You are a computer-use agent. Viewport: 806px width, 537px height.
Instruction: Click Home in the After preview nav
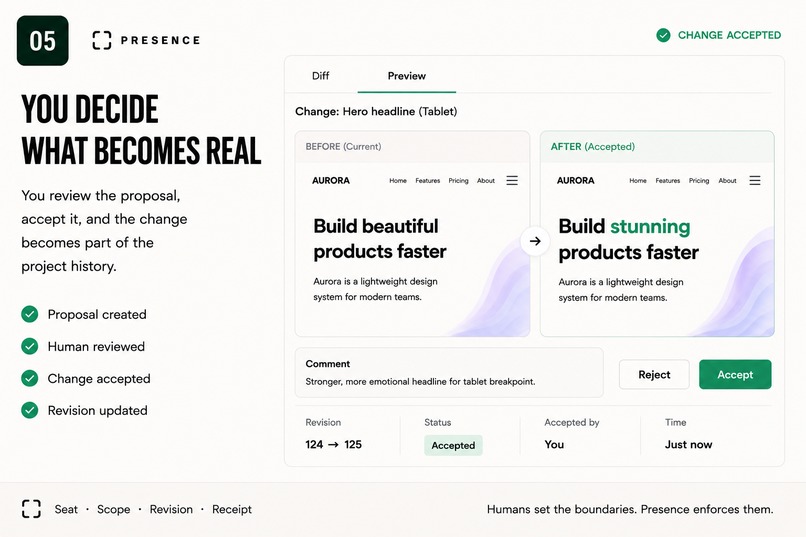pyautogui.click(x=638, y=181)
